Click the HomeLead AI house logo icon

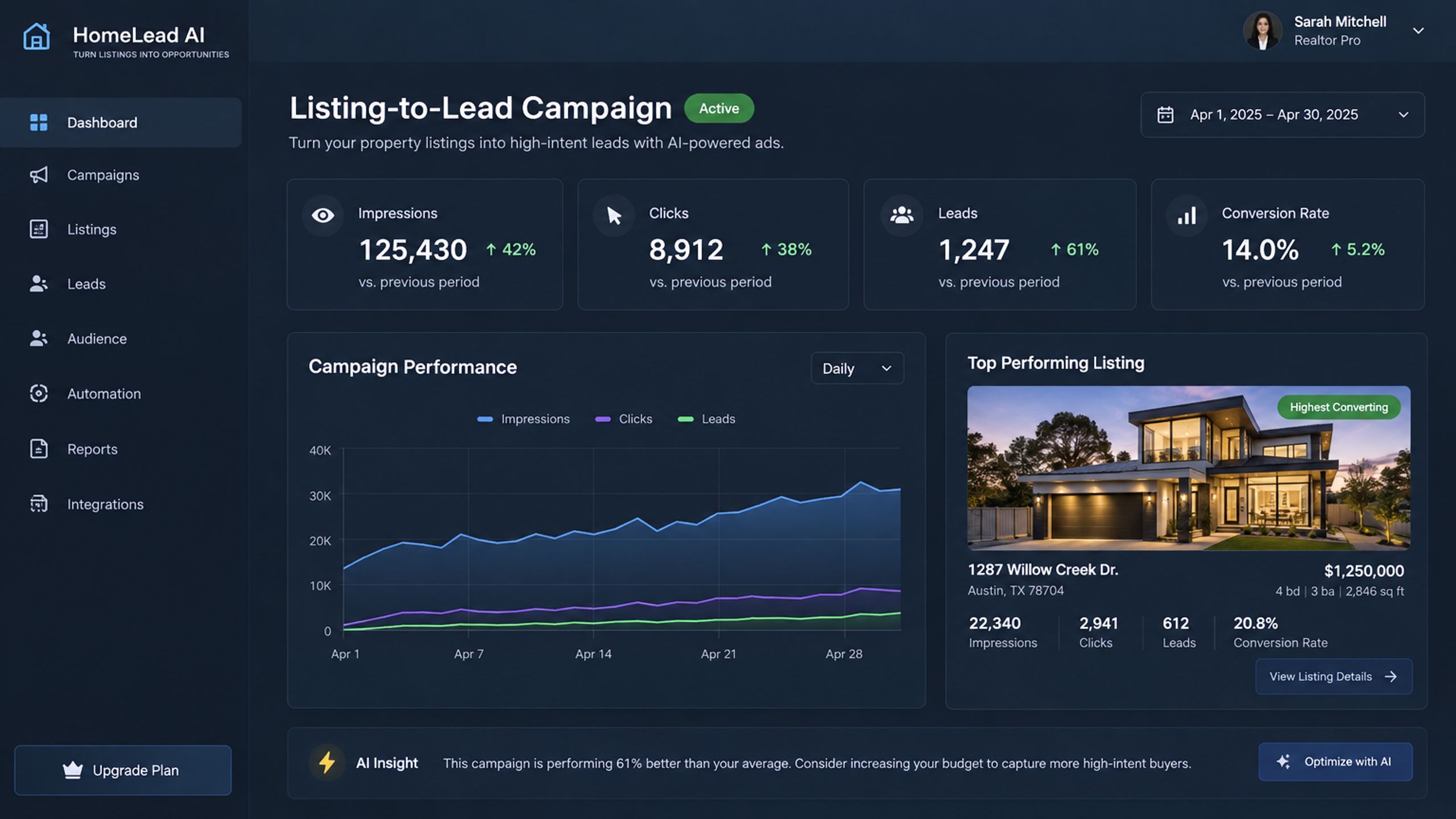(36, 36)
